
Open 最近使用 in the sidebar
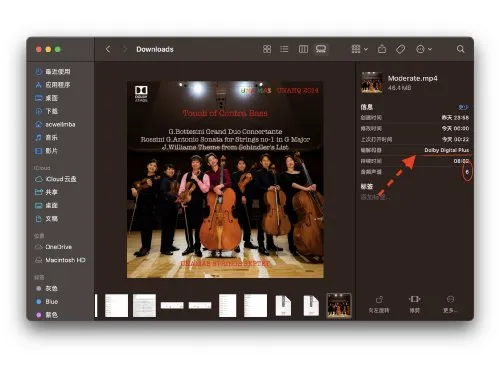(x=53, y=71)
